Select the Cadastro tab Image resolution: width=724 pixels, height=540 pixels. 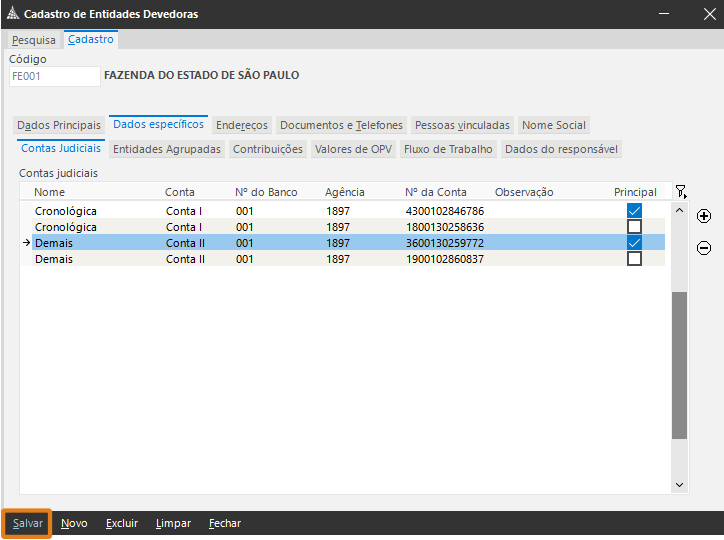[x=90, y=39]
